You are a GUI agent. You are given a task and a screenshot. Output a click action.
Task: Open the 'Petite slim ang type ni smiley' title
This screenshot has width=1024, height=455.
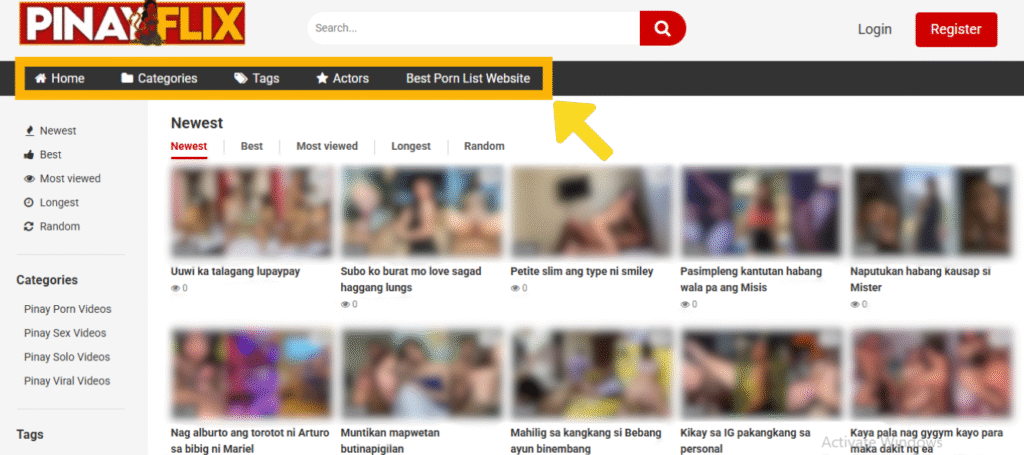(581, 272)
